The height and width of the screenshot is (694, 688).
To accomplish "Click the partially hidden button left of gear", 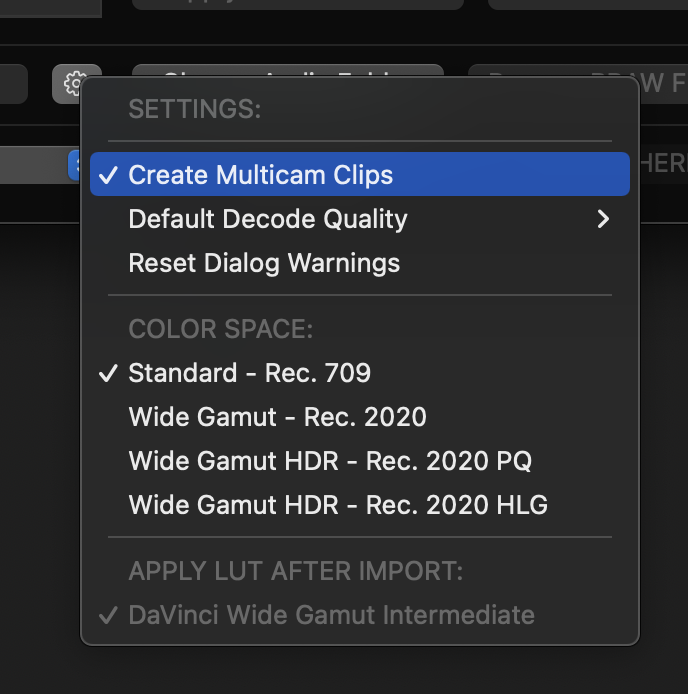I will pyautogui.click(x=13, y=84).
